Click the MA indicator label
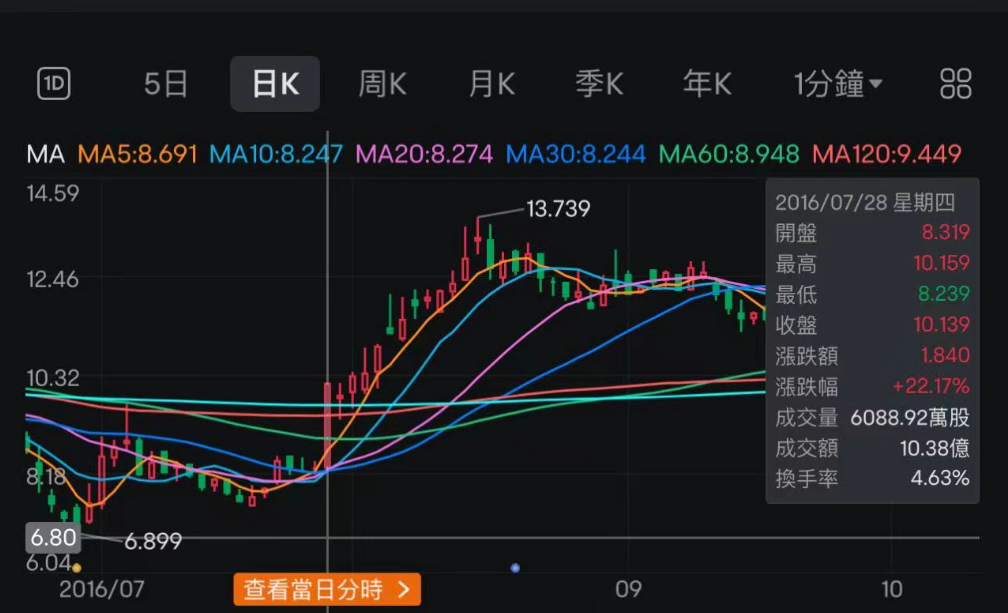Image resolution: width=1008 pixels, height=613 pixels. pyautogui.click(x=46, y=154)
